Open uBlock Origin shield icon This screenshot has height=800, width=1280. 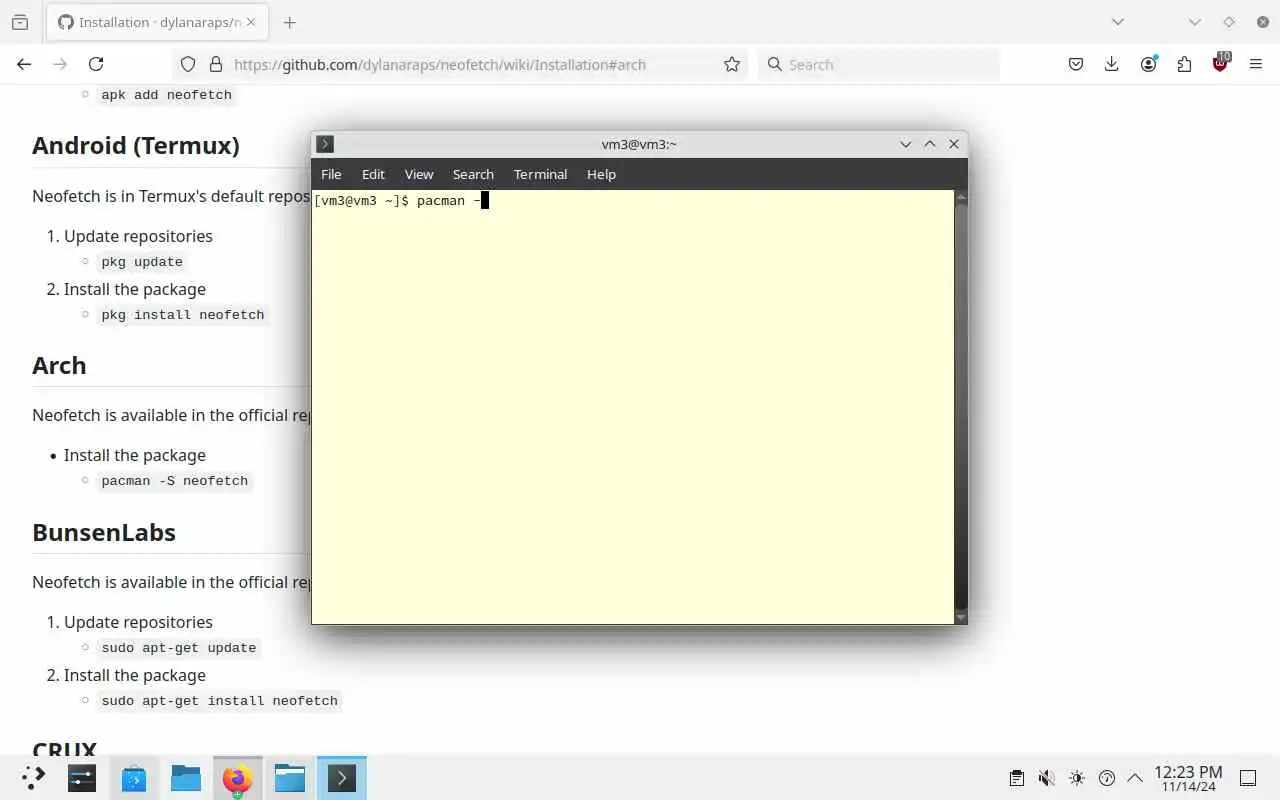click(x=1220, y=63)
